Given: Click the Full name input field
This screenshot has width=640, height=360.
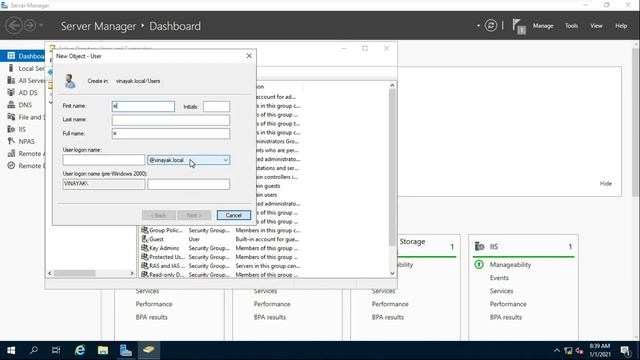Looking at the screenshot, I should 171,133.
